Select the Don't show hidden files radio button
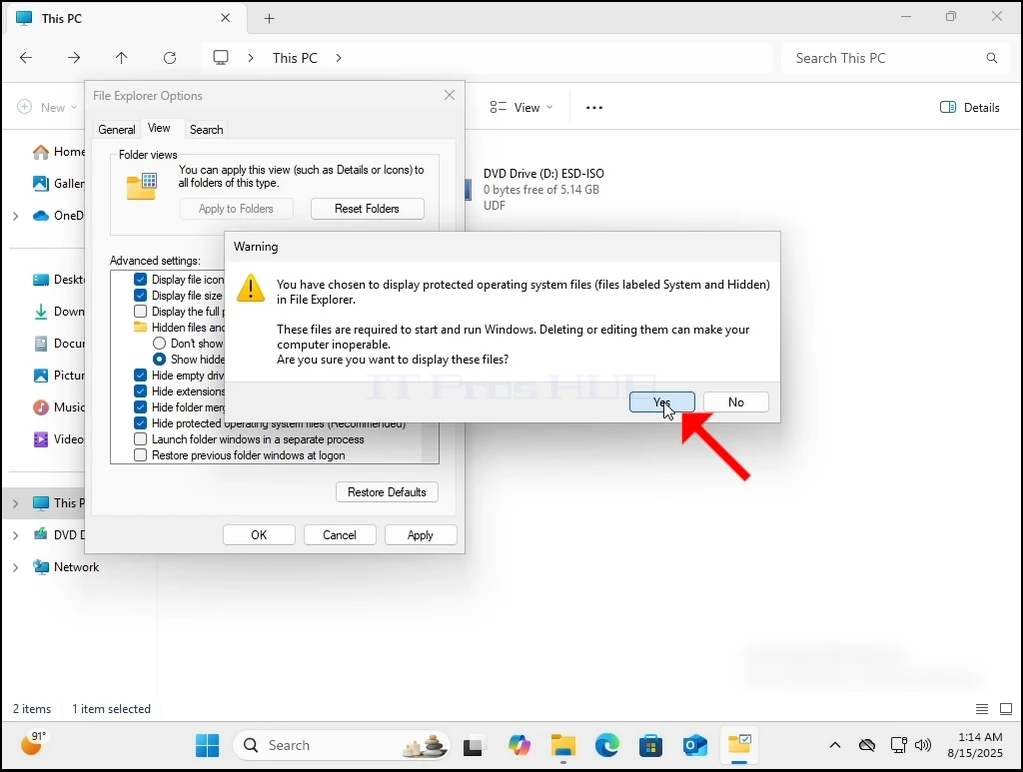1023x772 pixels. [x=159, y=343]
